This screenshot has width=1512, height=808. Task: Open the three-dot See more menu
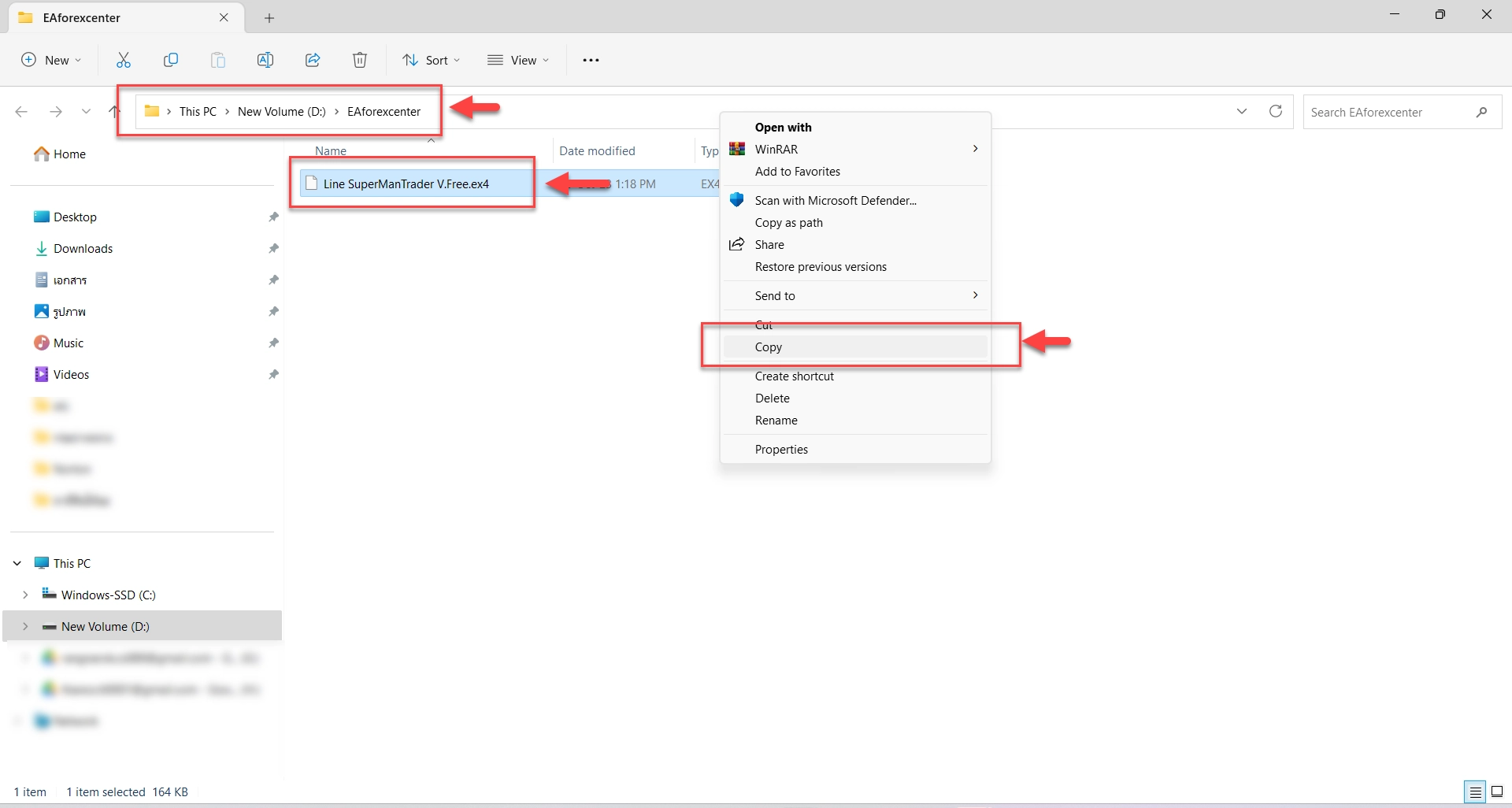[591, 60]
